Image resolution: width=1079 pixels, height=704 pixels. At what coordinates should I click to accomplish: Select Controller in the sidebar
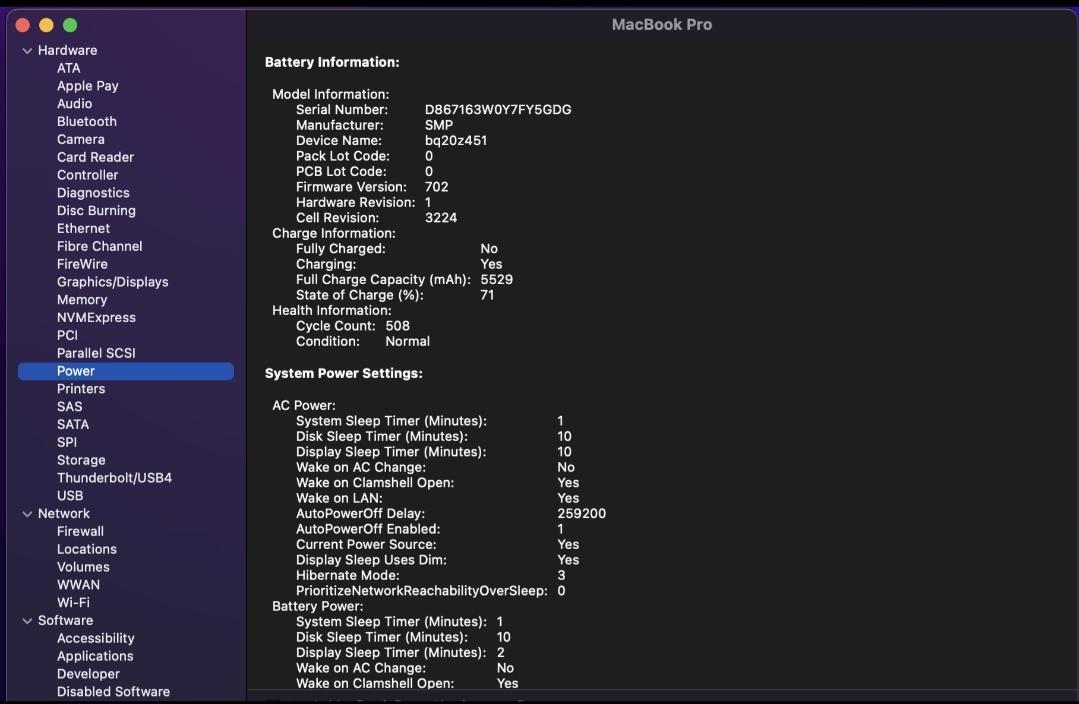coord(87,175)
